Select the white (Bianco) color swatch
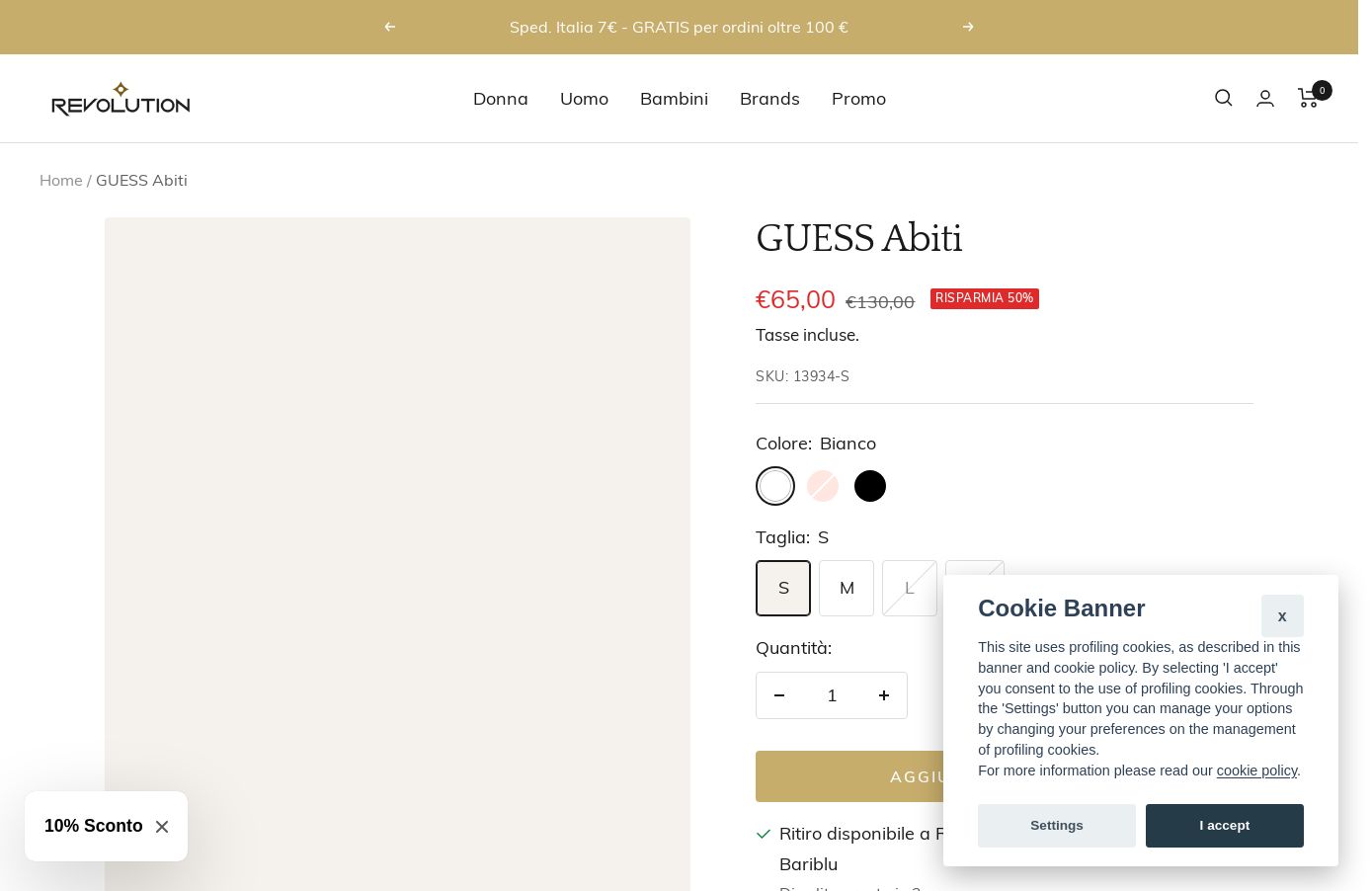Viewport: 1372px width, 891px height. [x=775, y=486]
